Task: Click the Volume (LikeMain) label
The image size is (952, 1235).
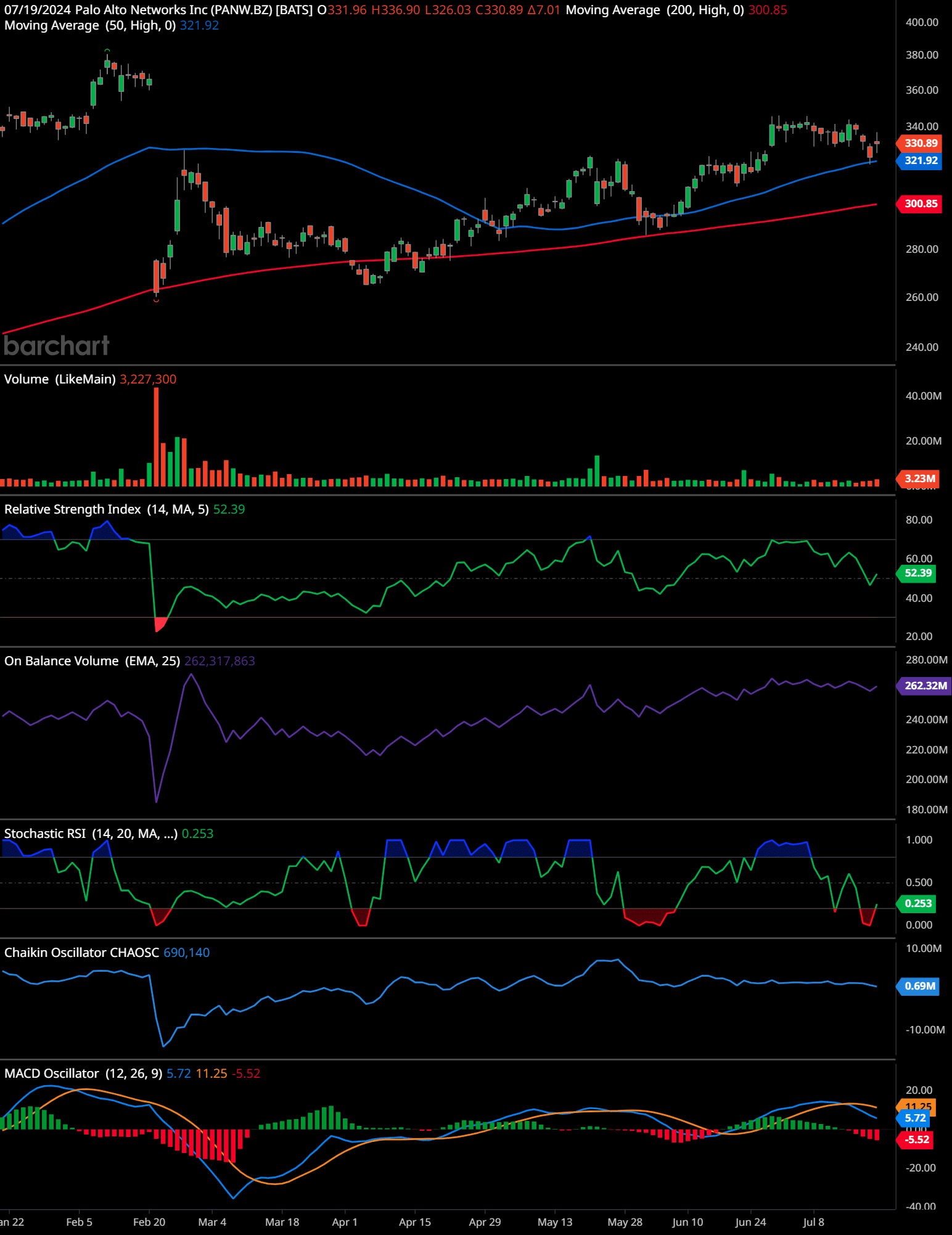Action: [x=60, y=379]
